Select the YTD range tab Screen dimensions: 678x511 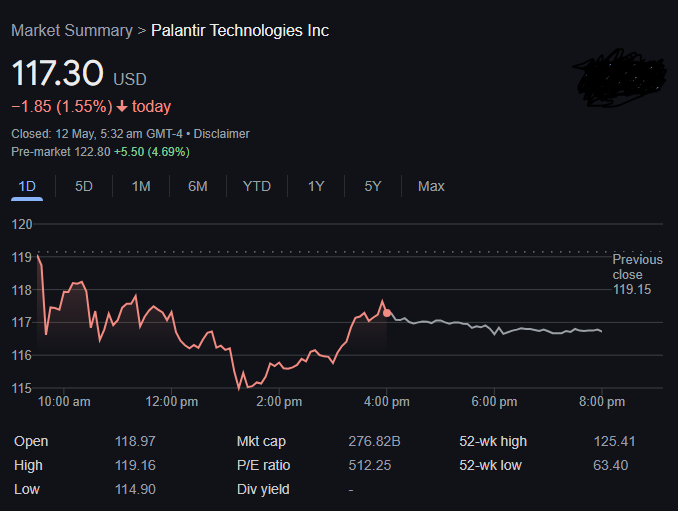point(256,186)
